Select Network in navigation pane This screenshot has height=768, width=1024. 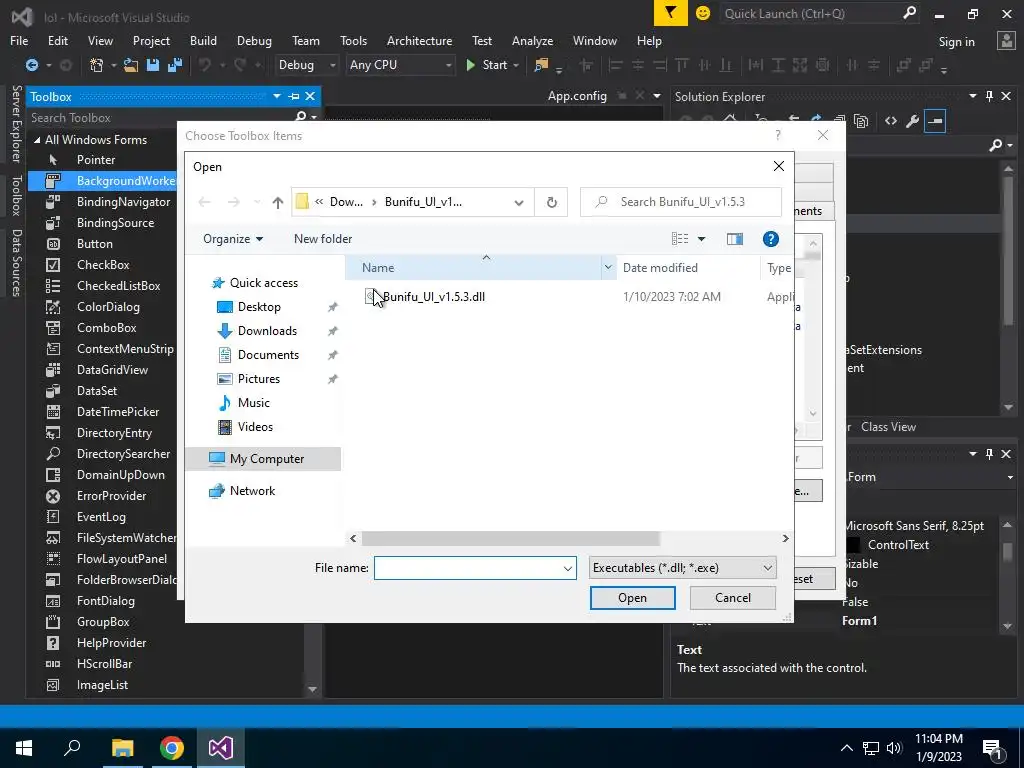251,491
